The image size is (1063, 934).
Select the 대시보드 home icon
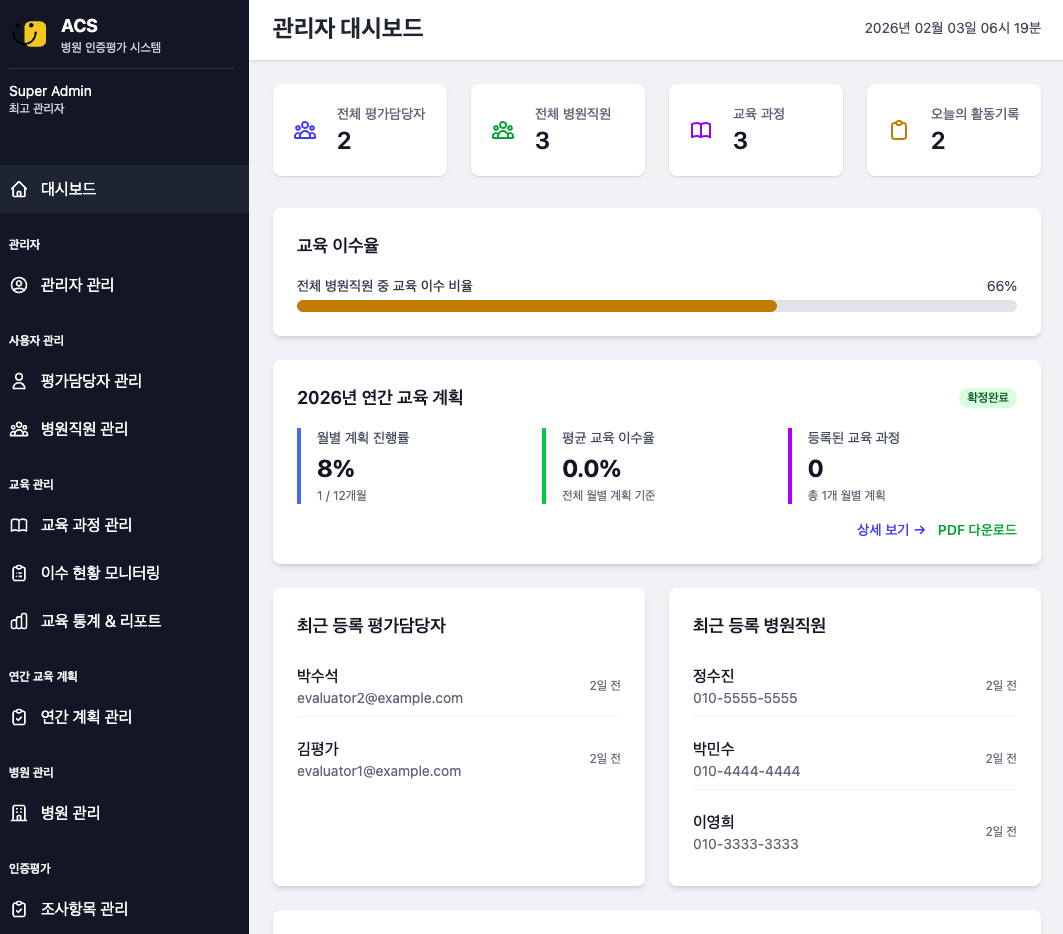coord(18,189)
